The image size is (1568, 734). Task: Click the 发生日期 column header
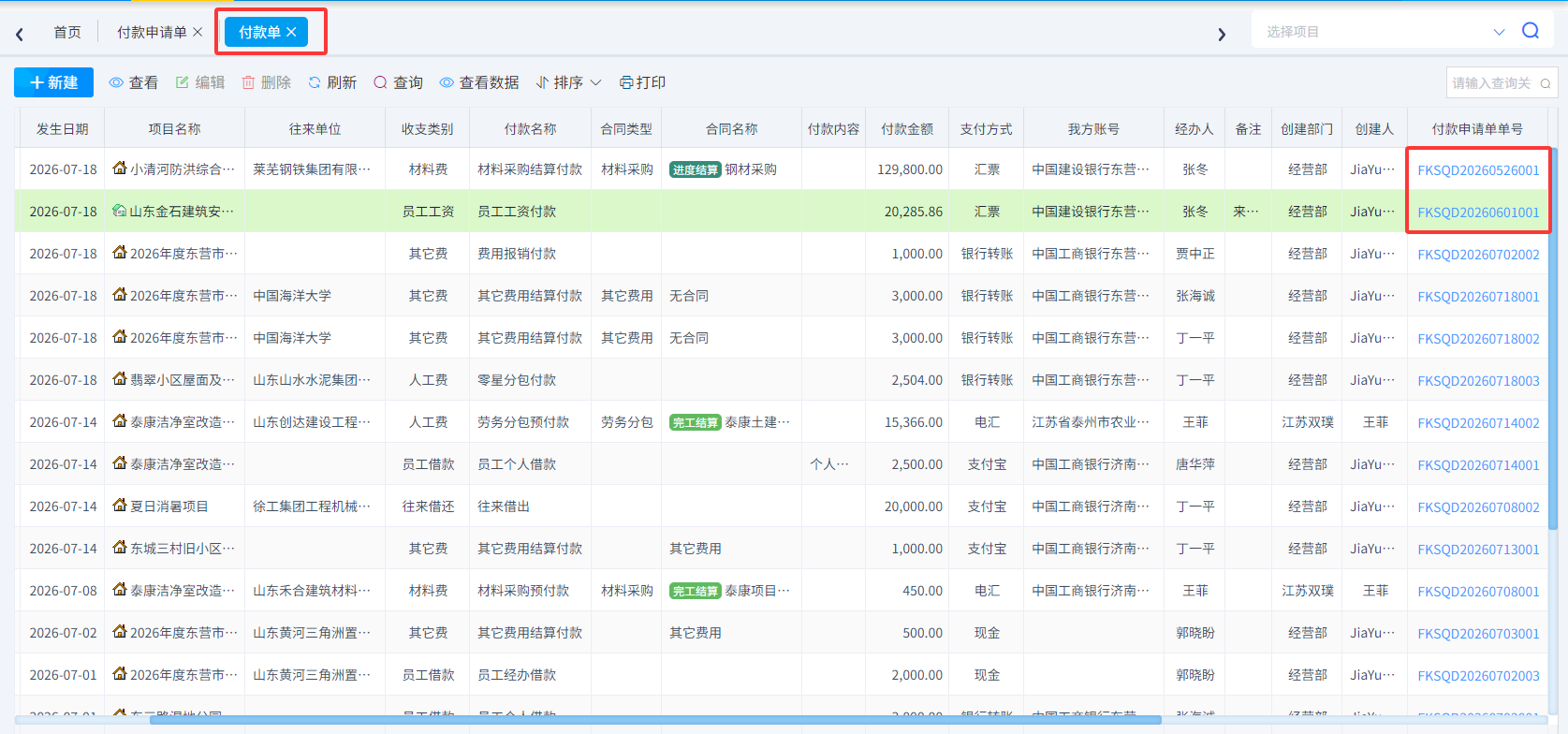click(62, 128)
